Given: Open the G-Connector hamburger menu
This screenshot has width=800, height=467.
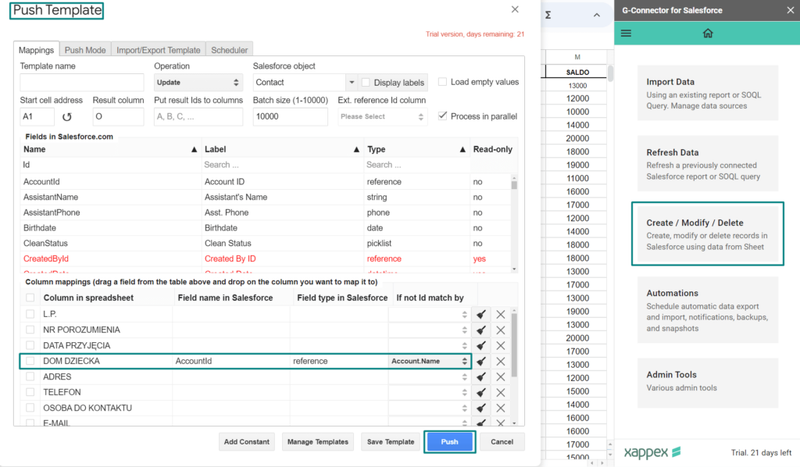Looking at the screenshot, I should pyautogui.click(x=626, y=33).
